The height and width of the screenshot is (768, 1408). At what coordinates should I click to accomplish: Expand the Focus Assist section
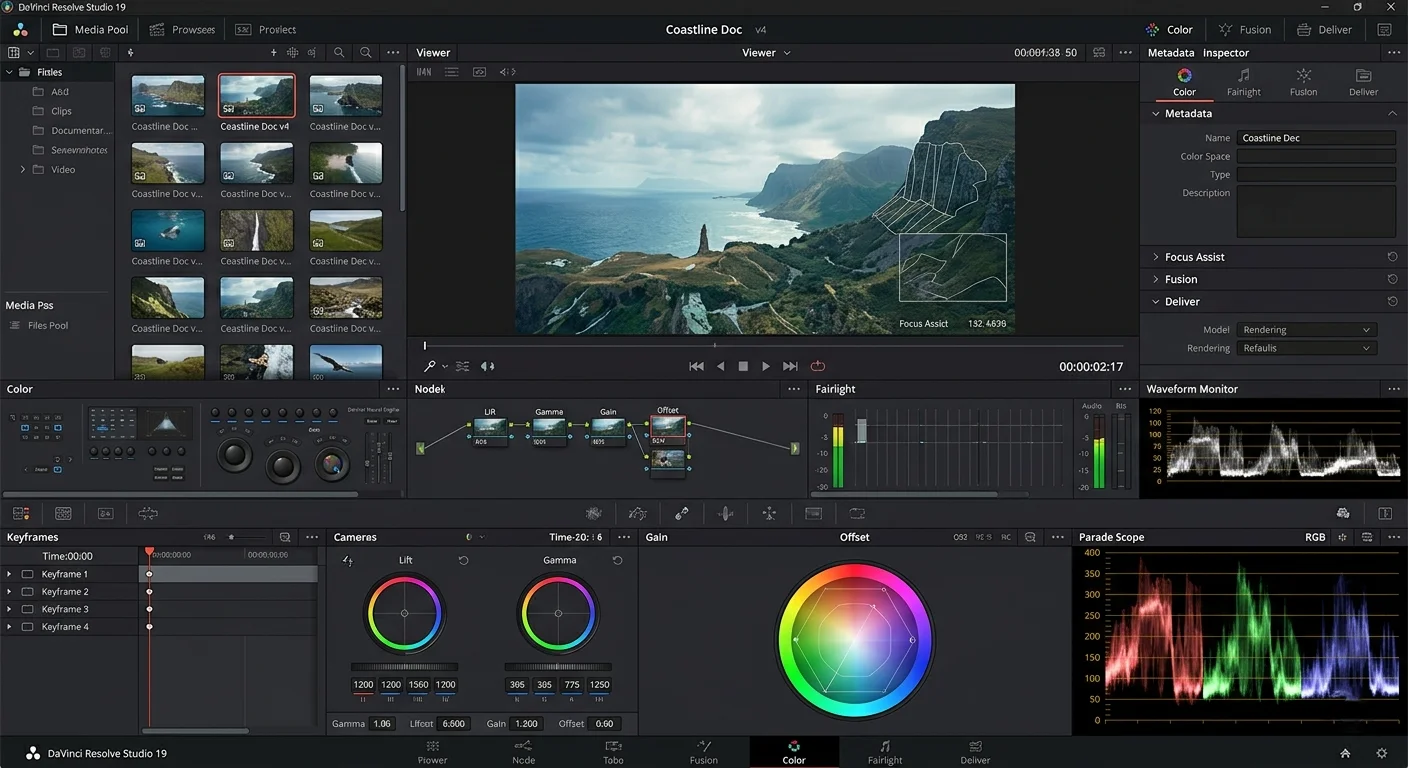pyautogui.click(x=1156, y=257)
